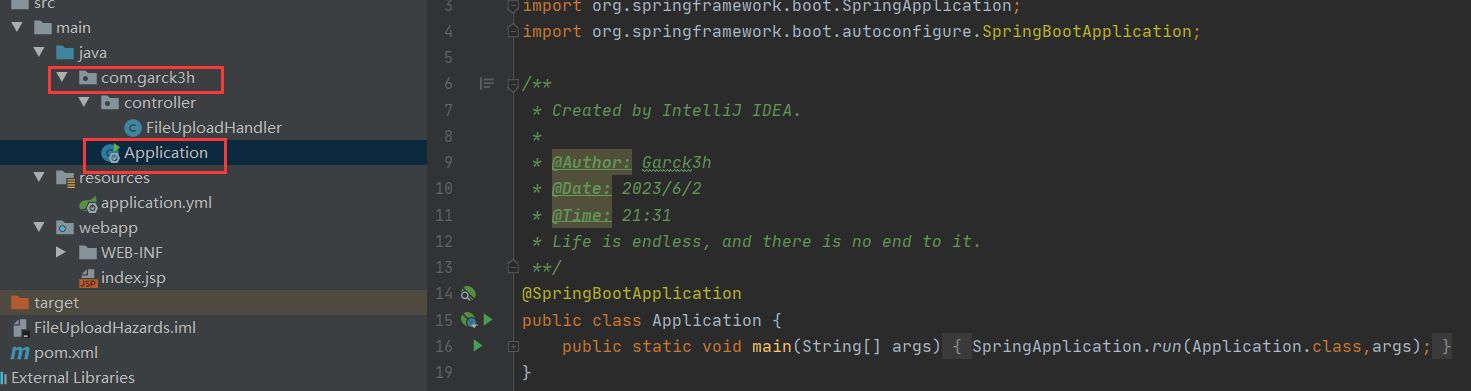Click the @Date: tag in comment
The width and height of the screenshot is (1471, 391).
point(582,188)
